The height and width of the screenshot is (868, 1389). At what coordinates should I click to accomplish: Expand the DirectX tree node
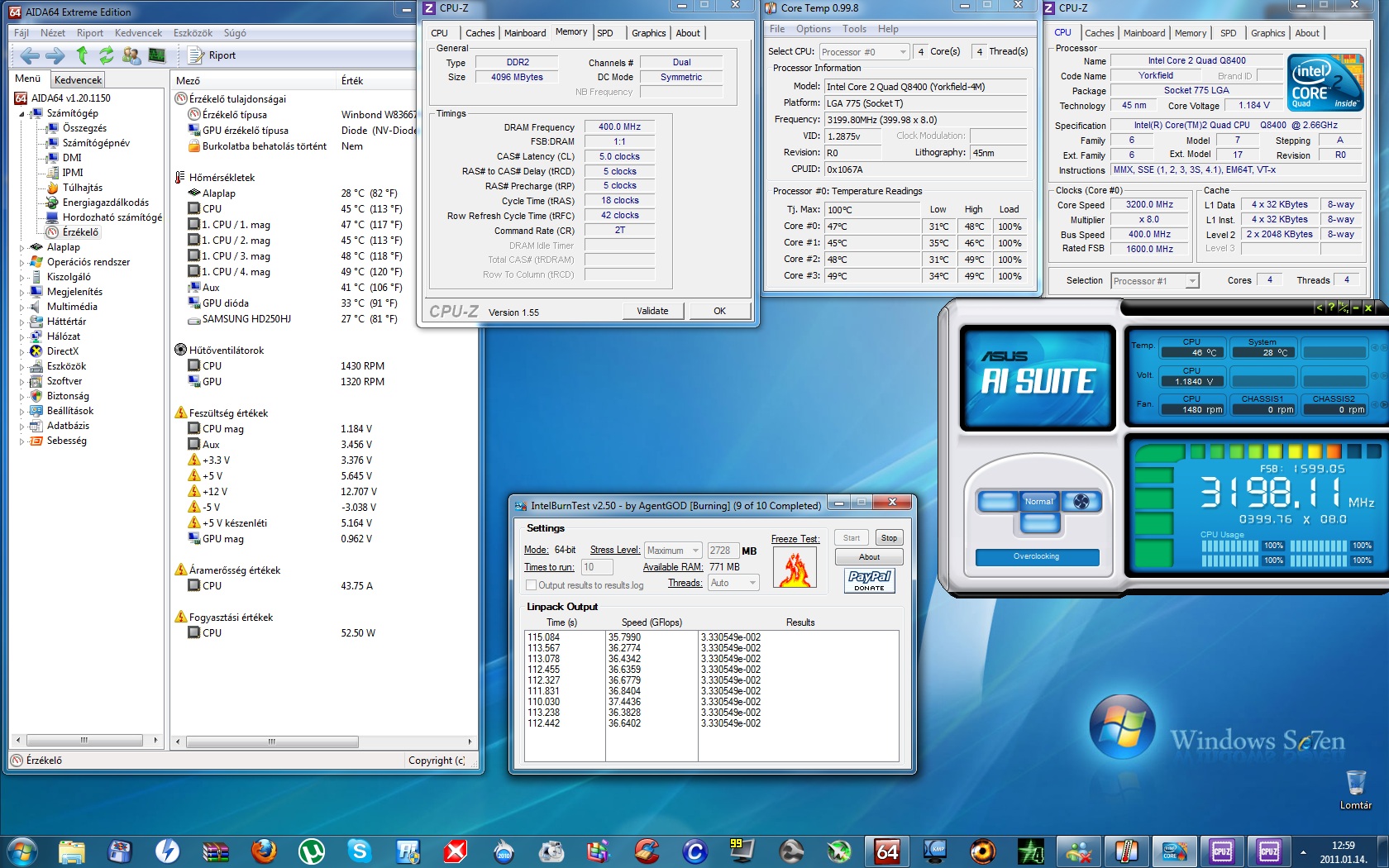pos(22,351)
